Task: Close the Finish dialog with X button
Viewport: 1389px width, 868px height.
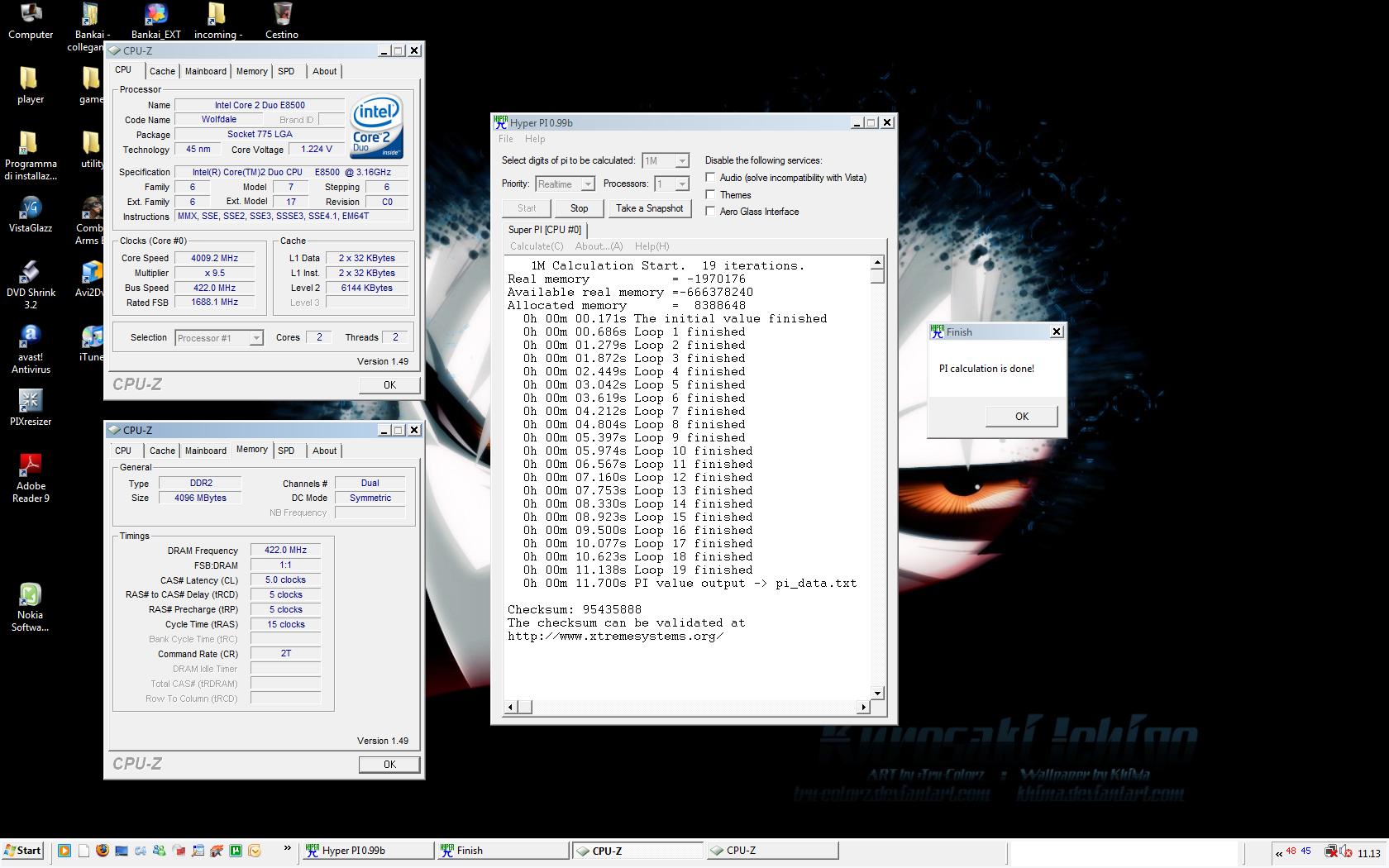Action: pyautogui.click(x=1056, y=331)
